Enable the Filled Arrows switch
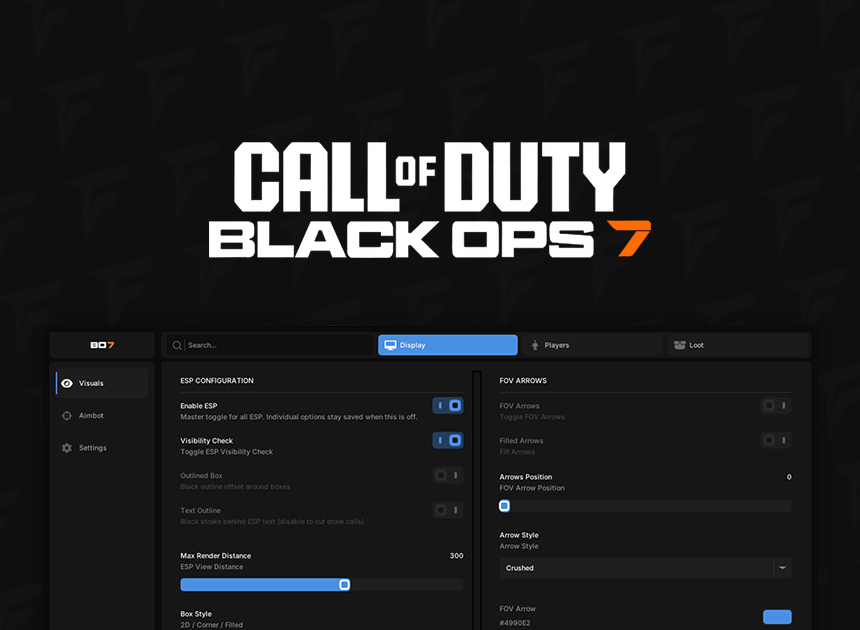Image resolution: width=860 pixels, height=630 pixels. pos(776,440)
